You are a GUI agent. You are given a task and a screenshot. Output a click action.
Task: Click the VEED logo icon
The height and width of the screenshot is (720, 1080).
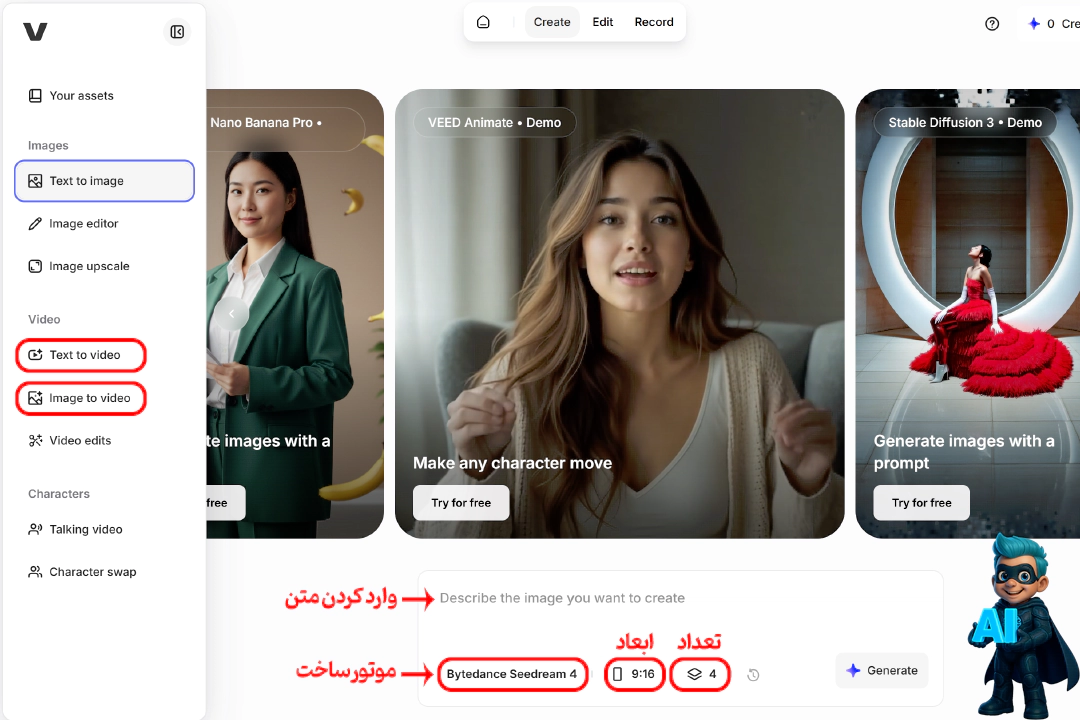click(36, 32)
